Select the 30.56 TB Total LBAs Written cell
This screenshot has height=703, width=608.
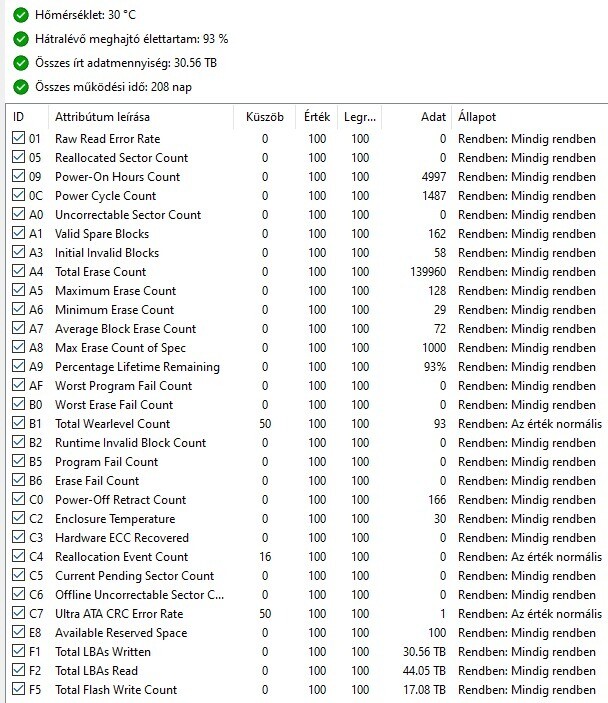(424, 652)
